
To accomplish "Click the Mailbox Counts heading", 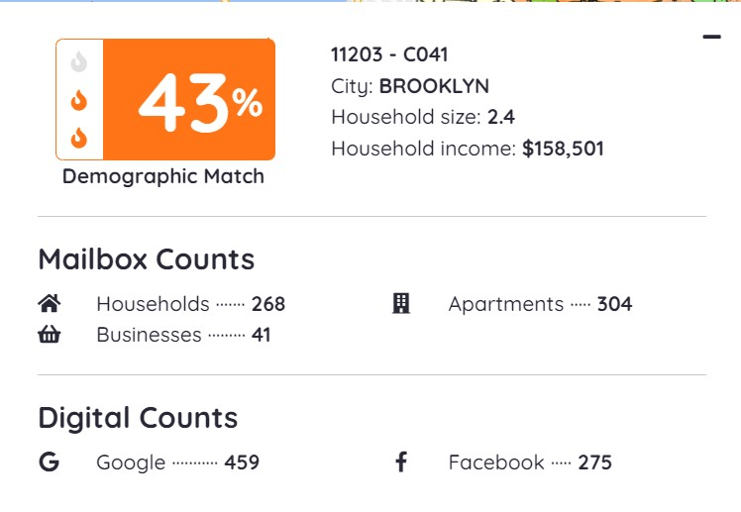I will [x=146, y=259].
